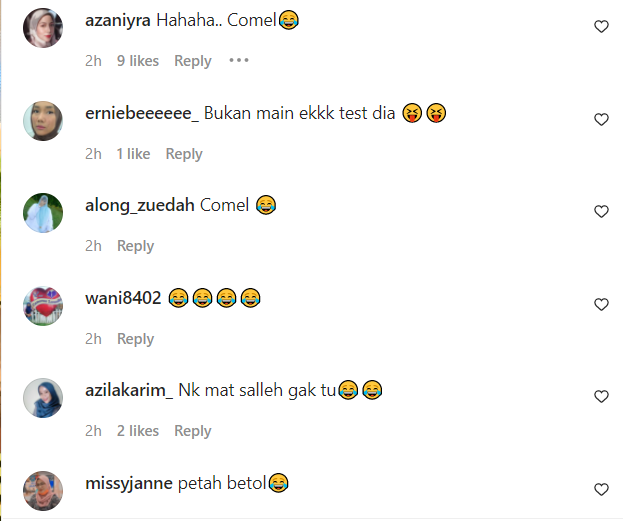Show who gave 1 like to erniebeeeeee_
623x521 pixels.
pyautogui.click(x=134, y=154)
